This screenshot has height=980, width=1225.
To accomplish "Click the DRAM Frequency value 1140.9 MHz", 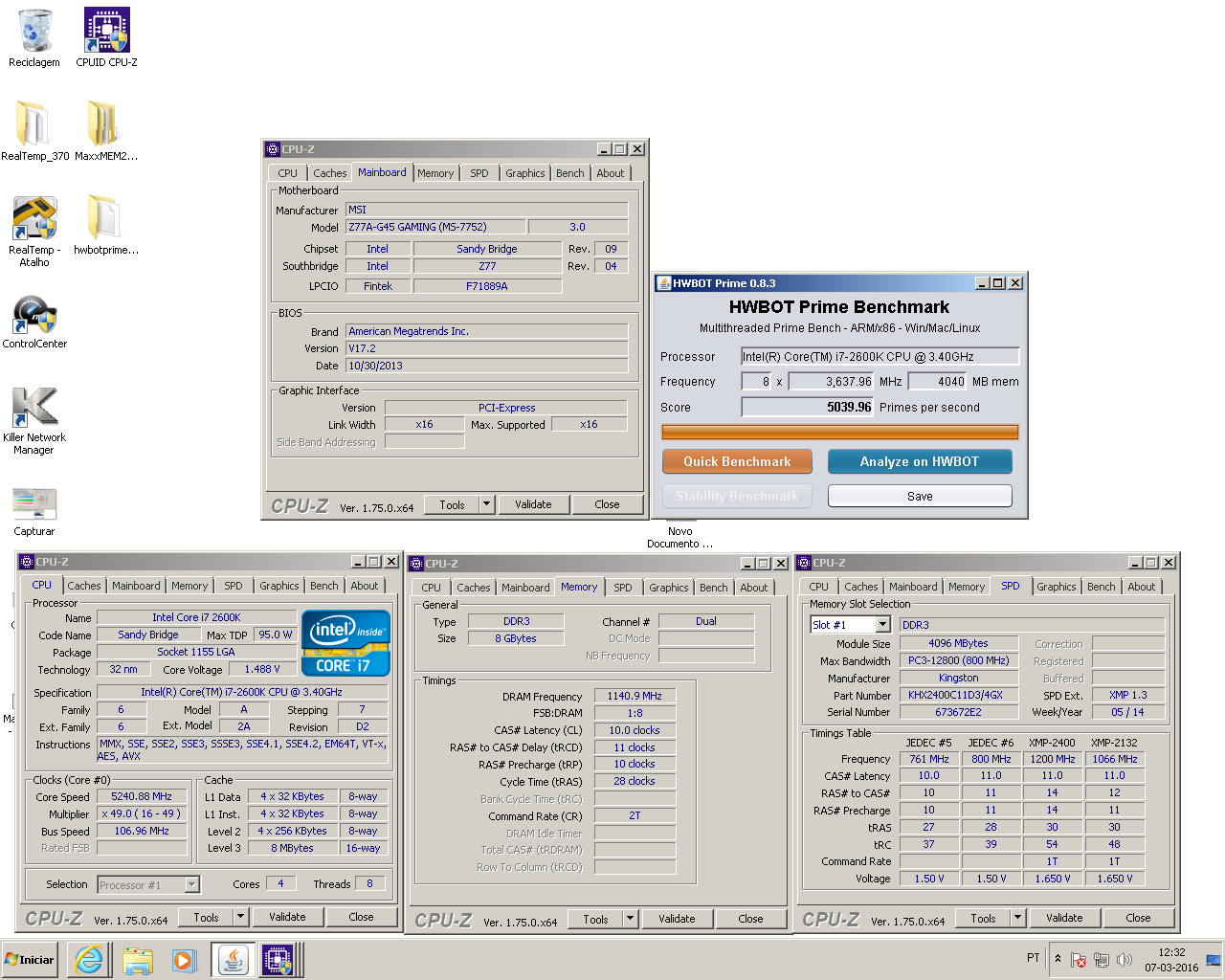I will click(635, 696).
